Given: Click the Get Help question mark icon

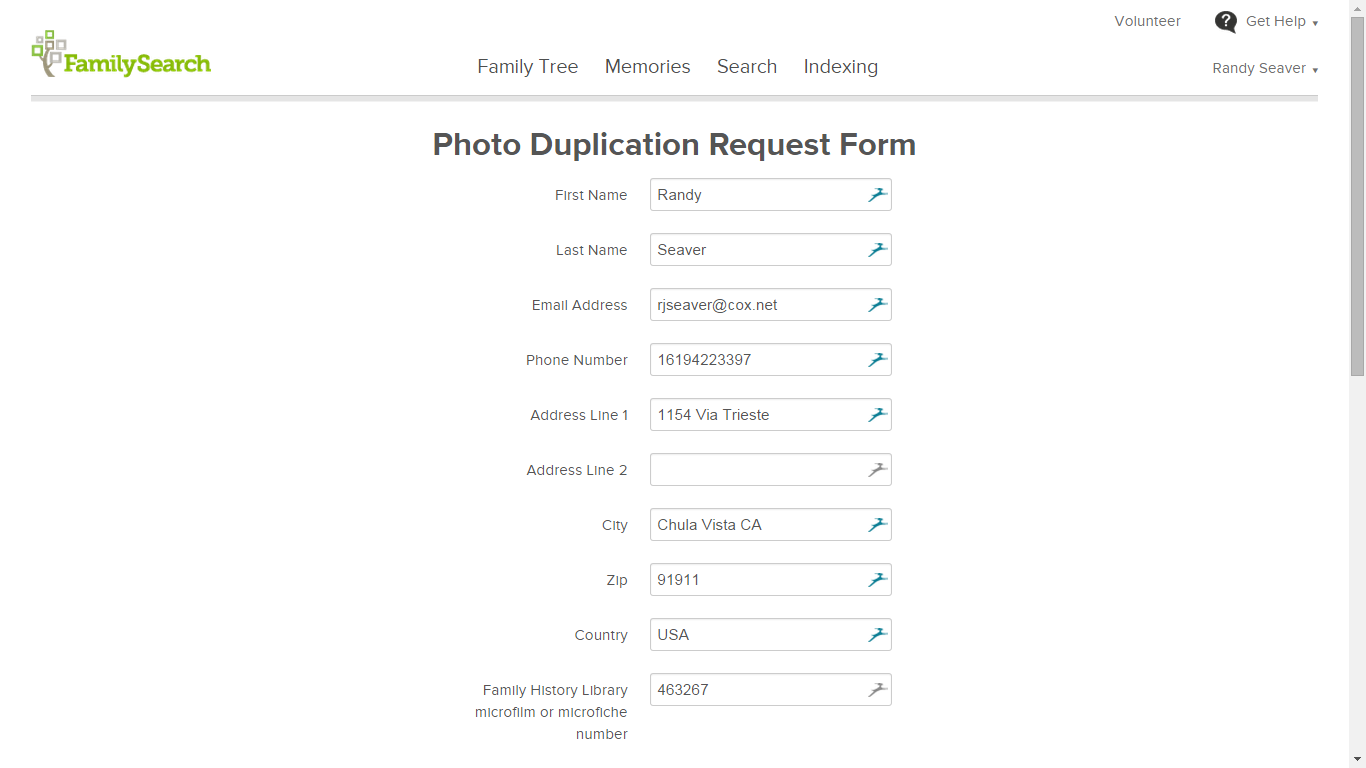Looking at the screenshot, I should (x=1226, y=22).
